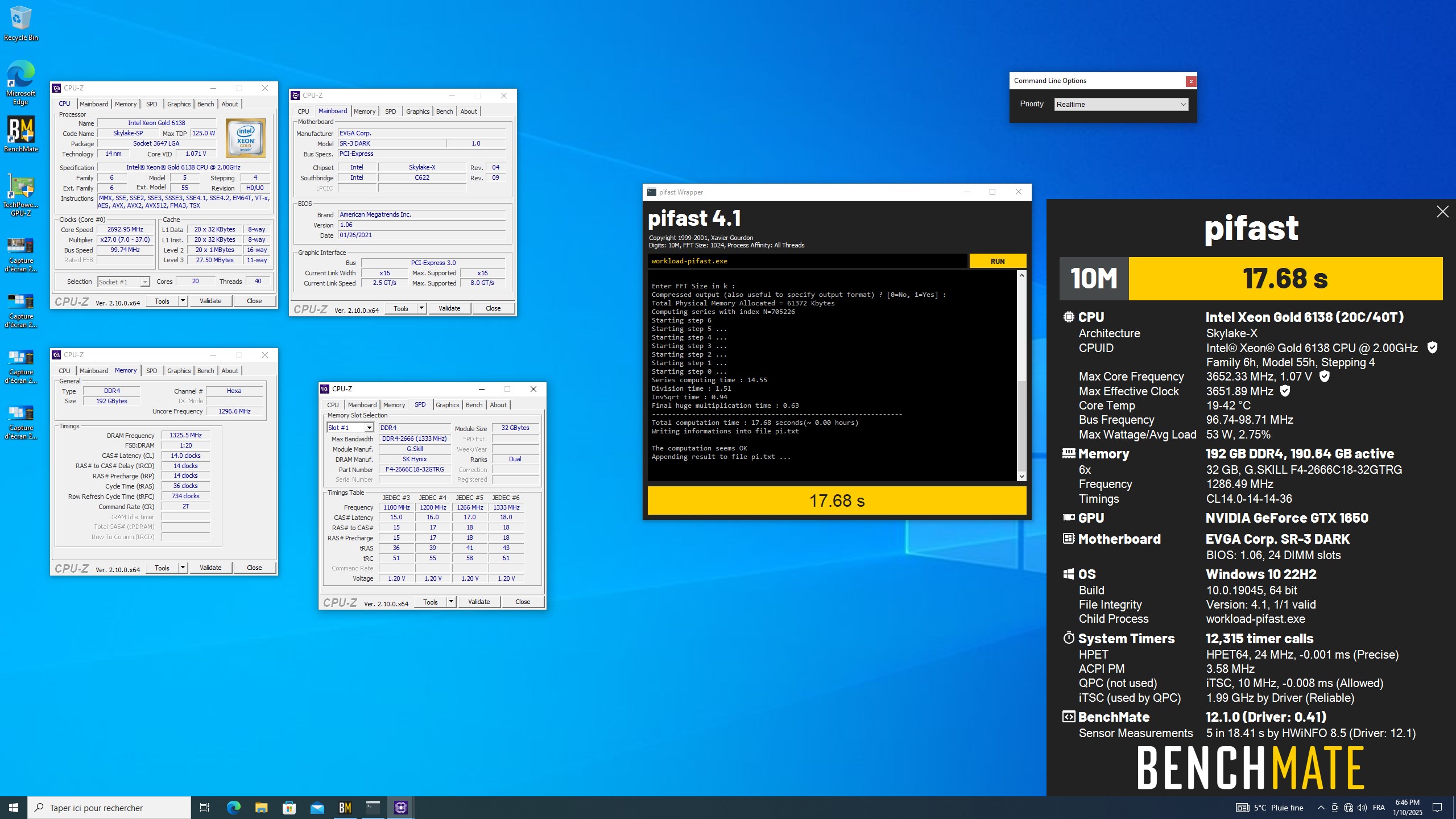Image resolution: width=1456 pixels, height=819 pixels.
Task: Click the pifast console scrollbar down arrow
Action: [1021, 477]
